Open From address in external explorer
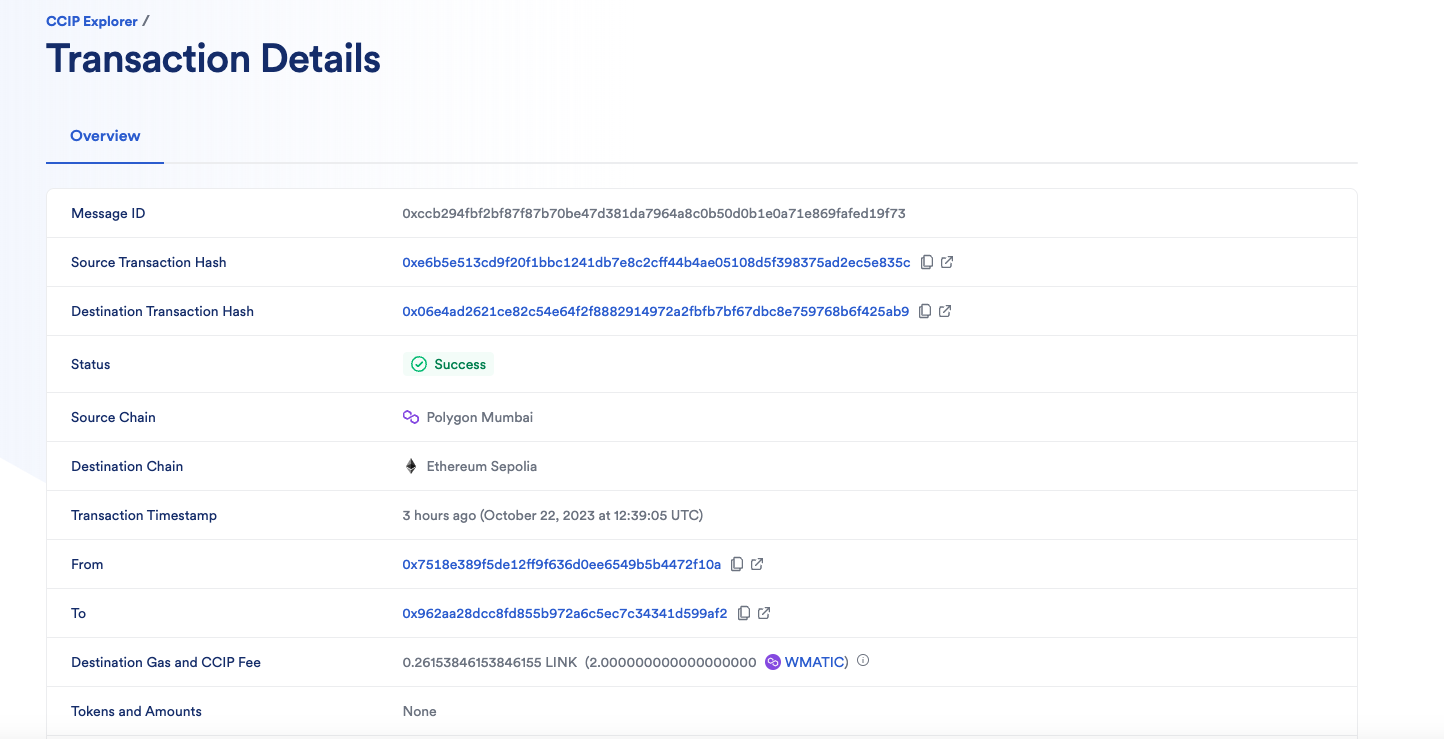The image size is (1444, 739). click(757, 564)
